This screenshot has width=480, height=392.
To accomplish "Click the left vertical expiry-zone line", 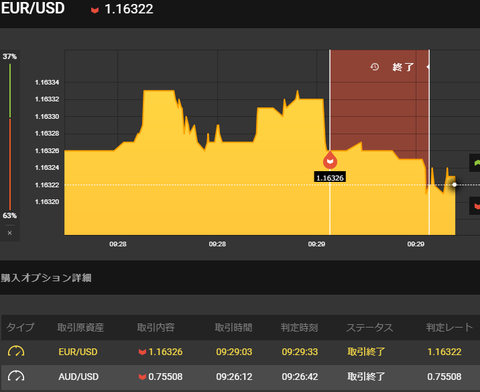I will [330, 142].
